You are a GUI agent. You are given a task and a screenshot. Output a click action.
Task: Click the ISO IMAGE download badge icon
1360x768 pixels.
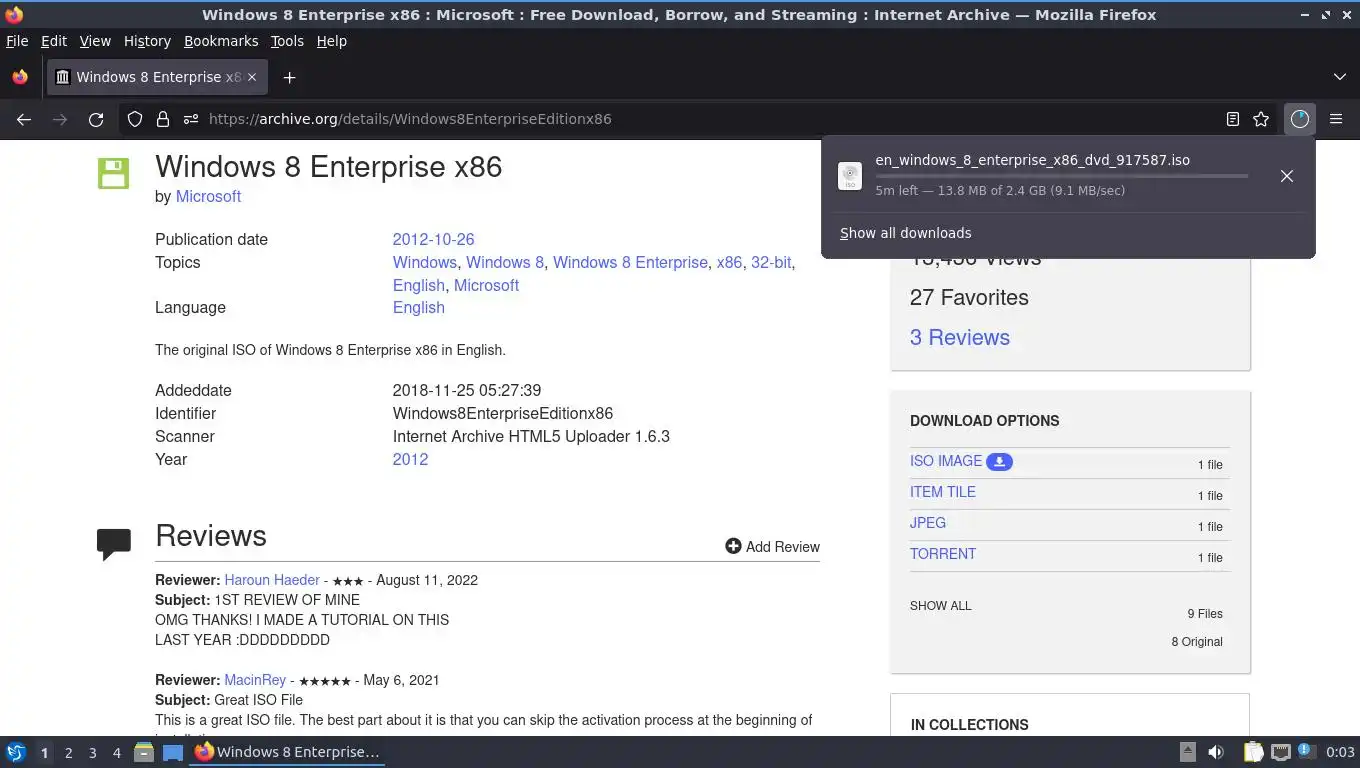pyautogui.click(x=999, y=461)
